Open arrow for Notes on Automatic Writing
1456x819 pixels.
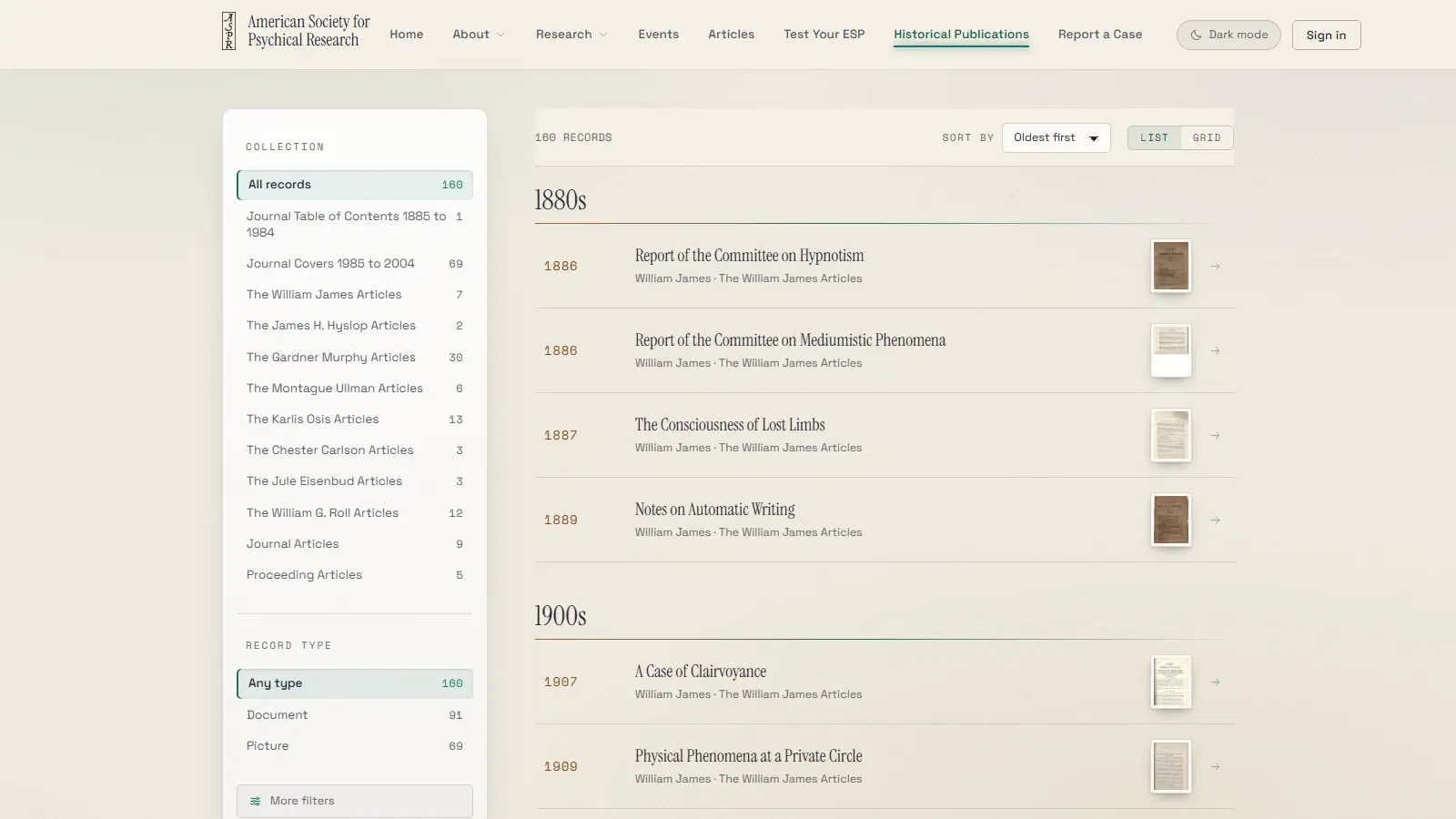point(1215,521)
